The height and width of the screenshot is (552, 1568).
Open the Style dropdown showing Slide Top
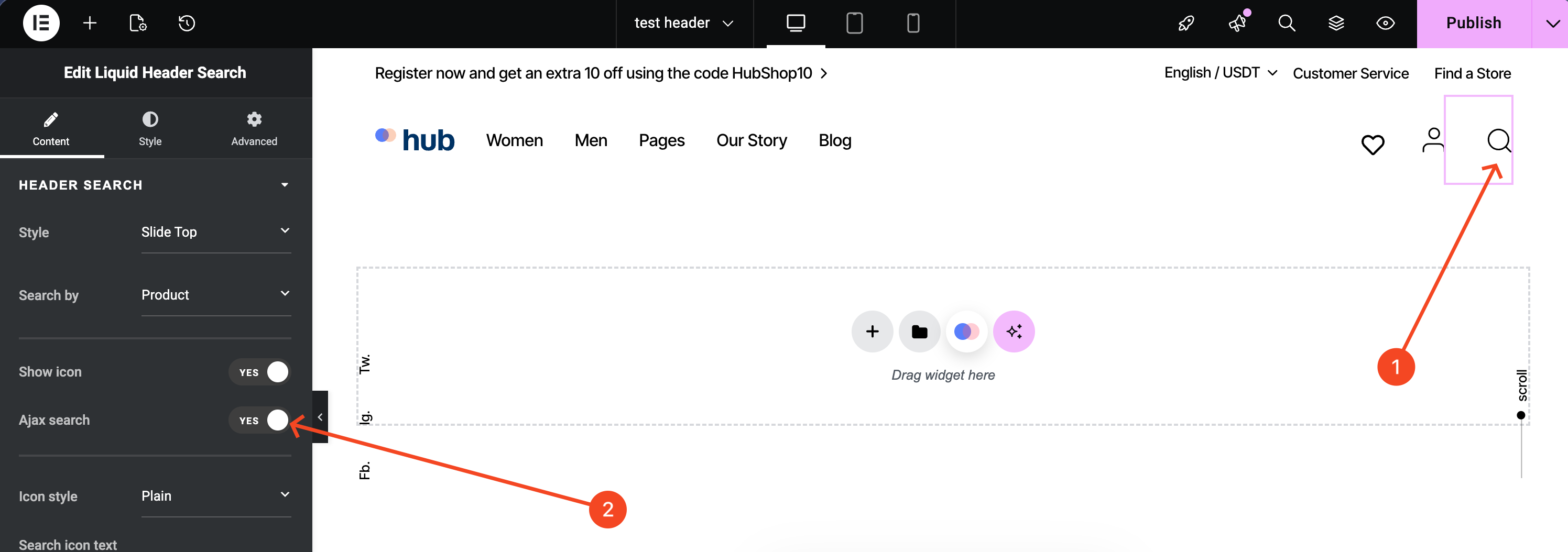point(216,232)
